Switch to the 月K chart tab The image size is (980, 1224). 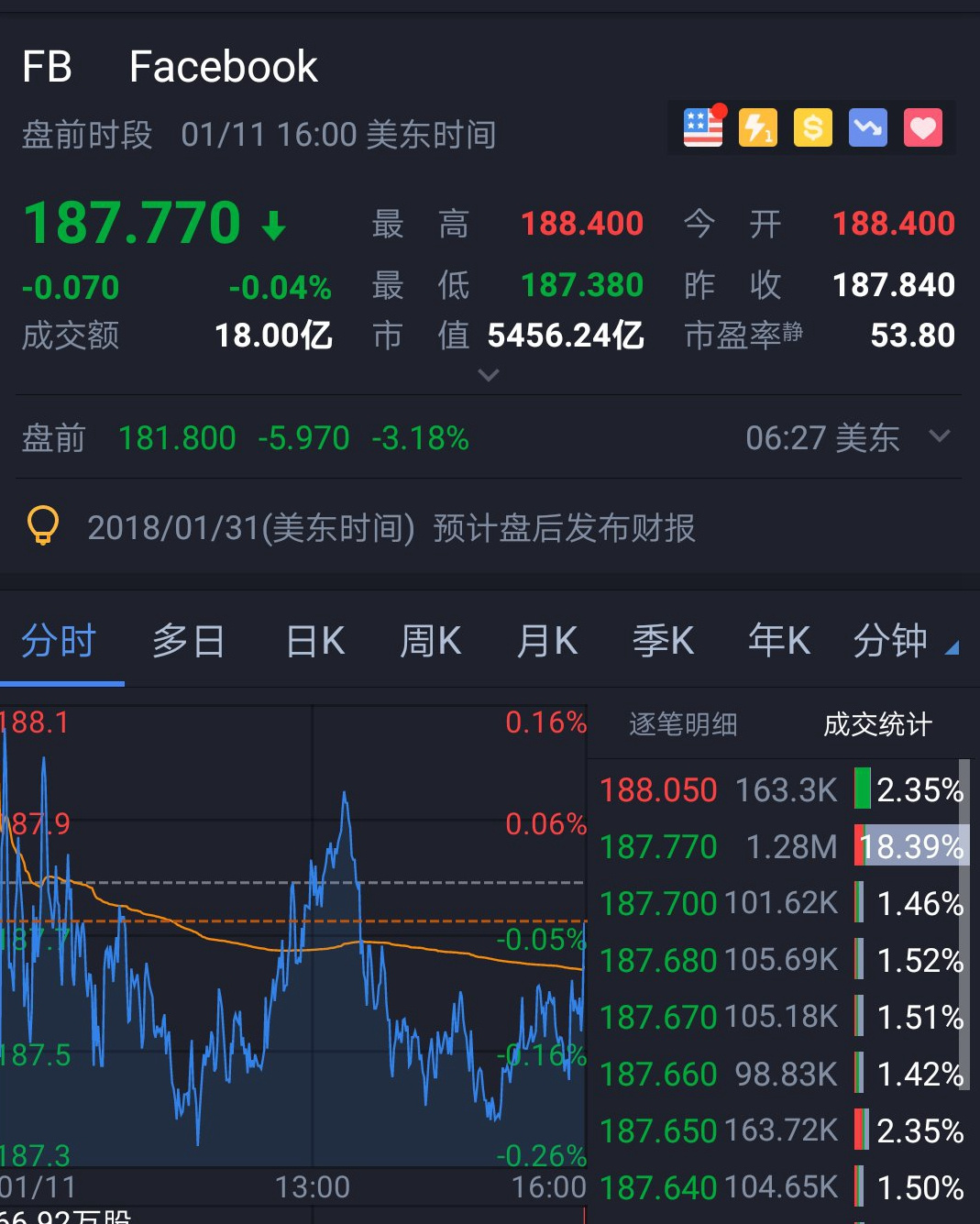(x=547, y=640)
